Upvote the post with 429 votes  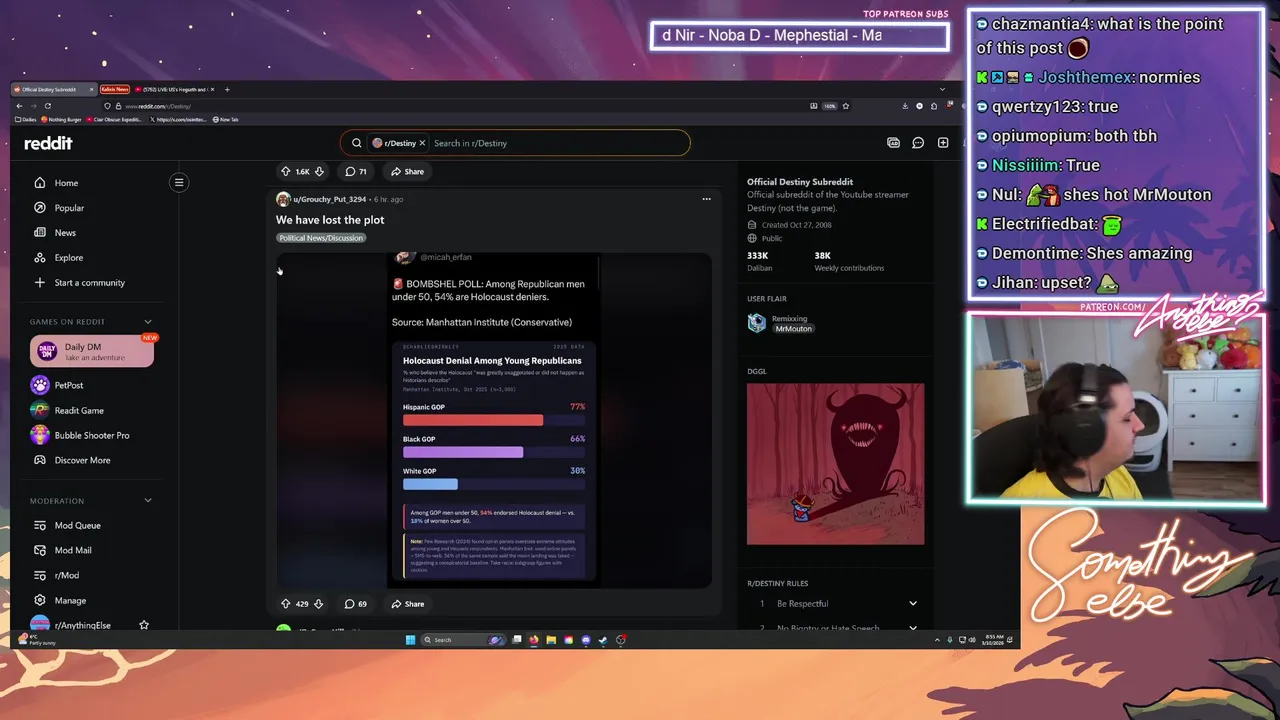tap(285, 604)
